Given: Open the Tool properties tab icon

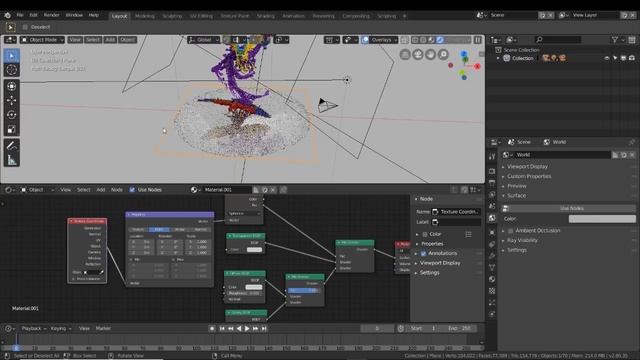Looking at the screenshot, I should (492, 156).
